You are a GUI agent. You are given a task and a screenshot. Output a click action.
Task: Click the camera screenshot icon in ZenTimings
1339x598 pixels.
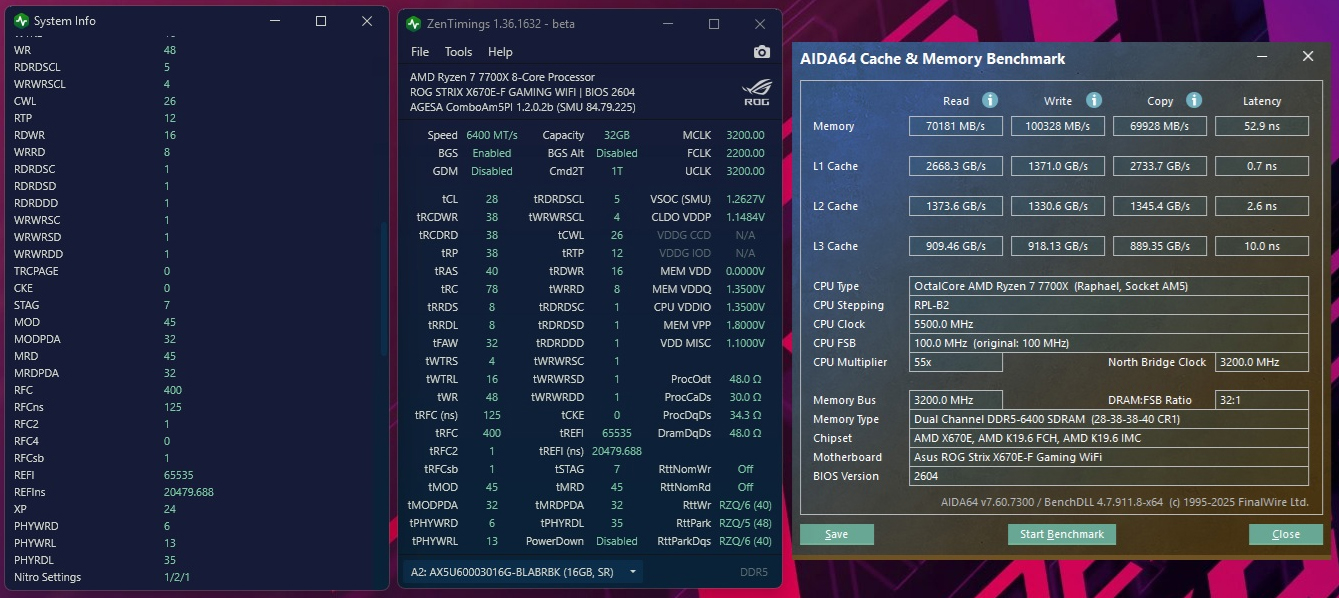[x=762, y=52]
